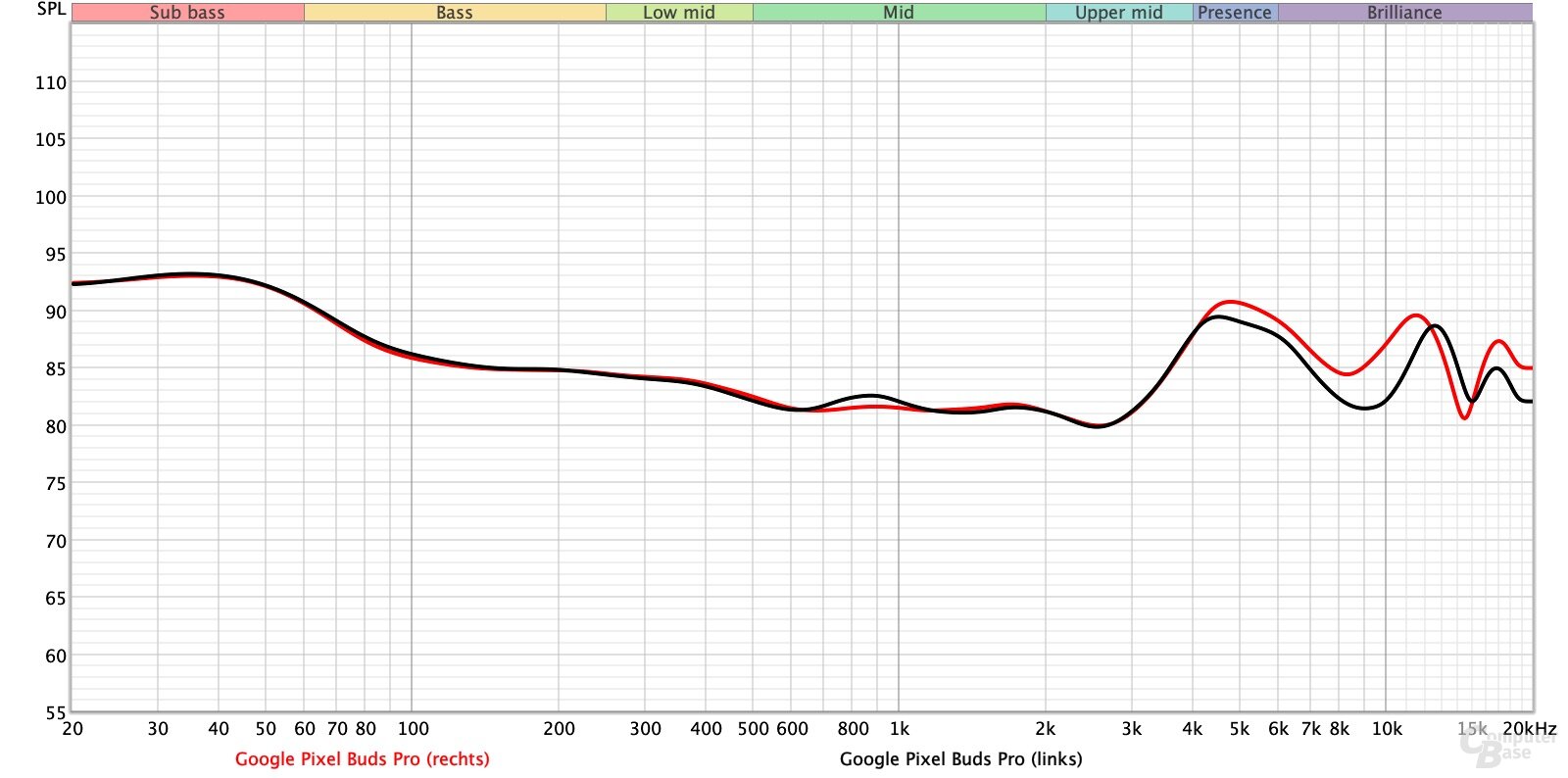1568x778 pixels.
Task: Click the 800 frequency axis label
Action: (854, 729)
